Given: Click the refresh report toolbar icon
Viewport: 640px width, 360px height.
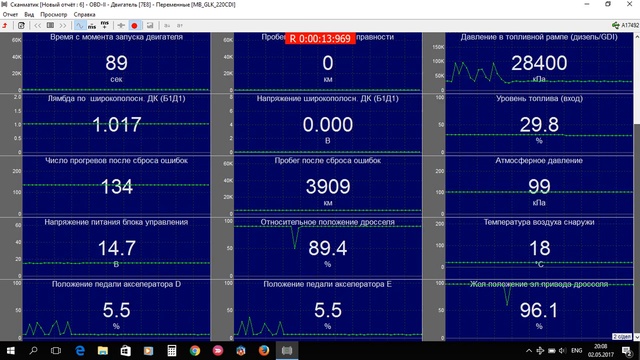Looking at the screenshot, I should pos(21,26).
